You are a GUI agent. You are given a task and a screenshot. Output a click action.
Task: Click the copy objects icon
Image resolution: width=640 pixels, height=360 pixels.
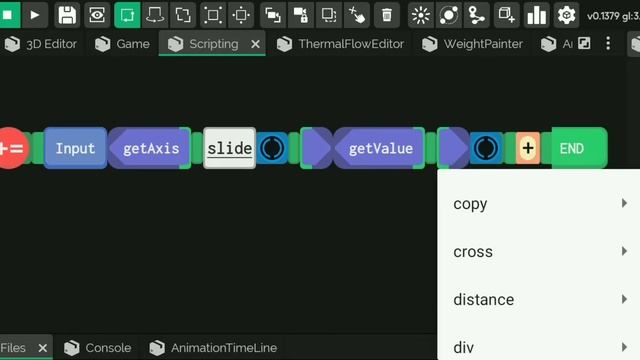point(273,15)
